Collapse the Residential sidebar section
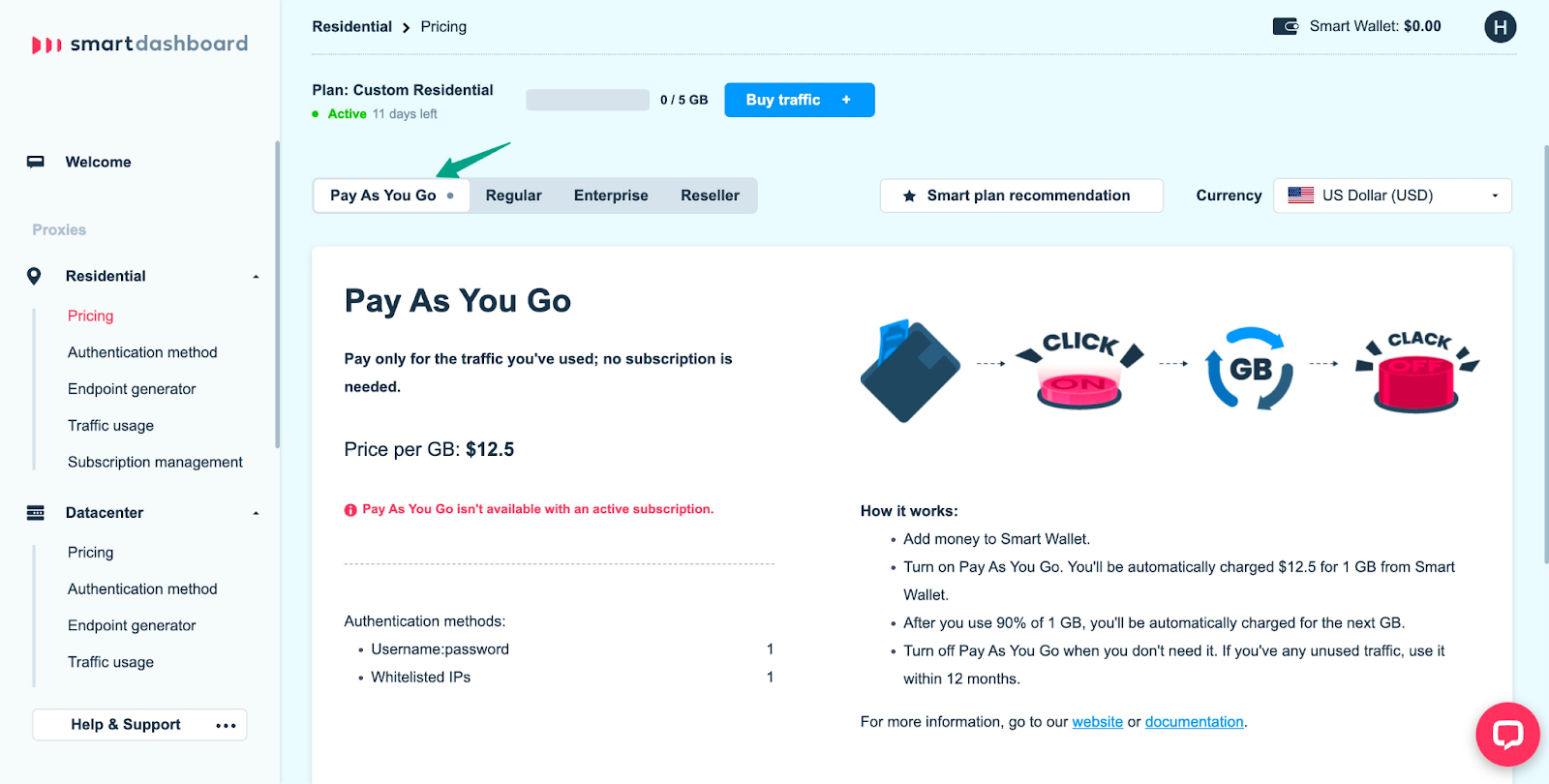 [256, 277]
